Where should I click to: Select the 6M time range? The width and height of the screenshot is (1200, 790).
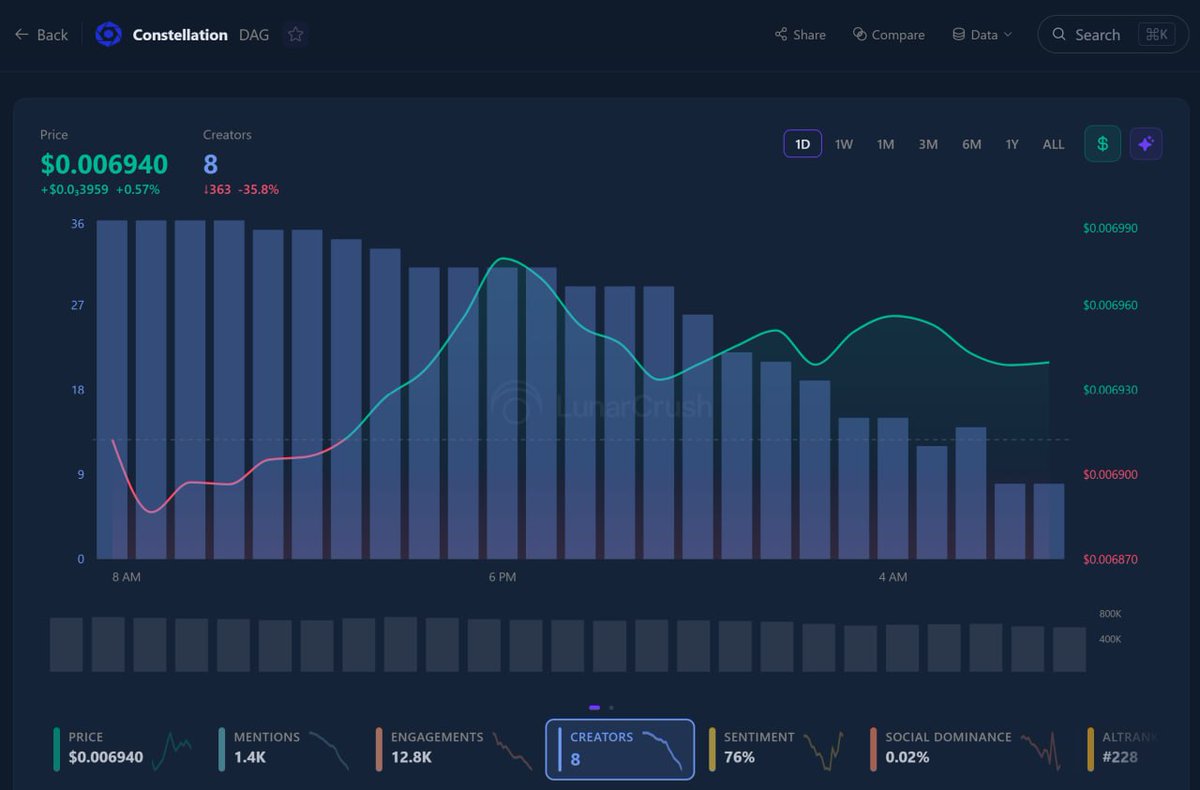tap(971, 144)
